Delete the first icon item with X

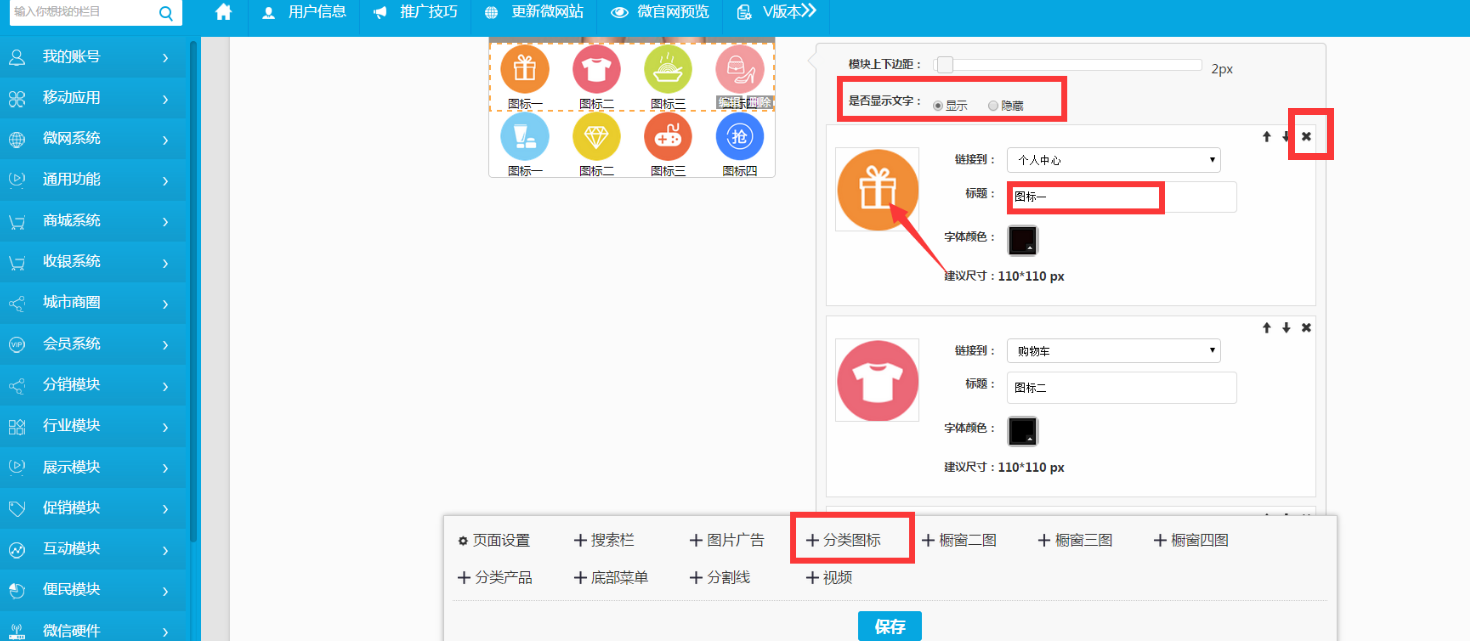(x=1306, y=136)
